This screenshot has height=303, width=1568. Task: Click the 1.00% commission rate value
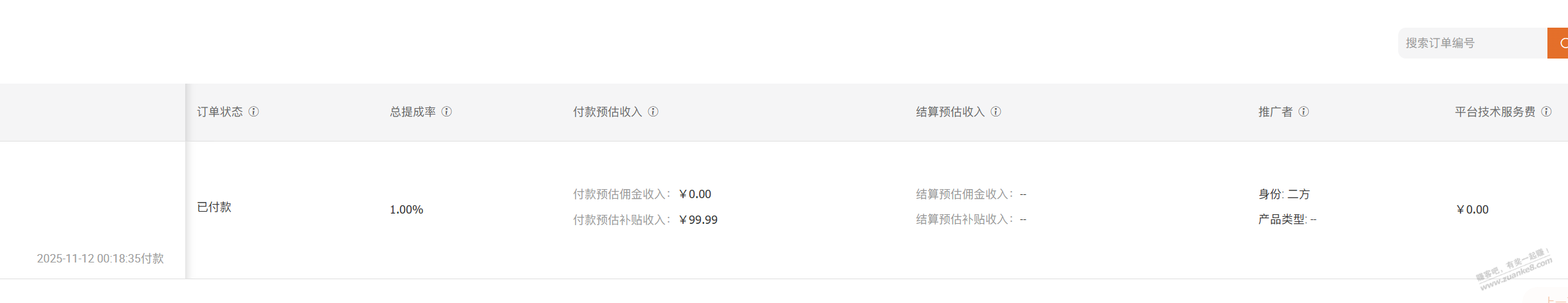406,210
